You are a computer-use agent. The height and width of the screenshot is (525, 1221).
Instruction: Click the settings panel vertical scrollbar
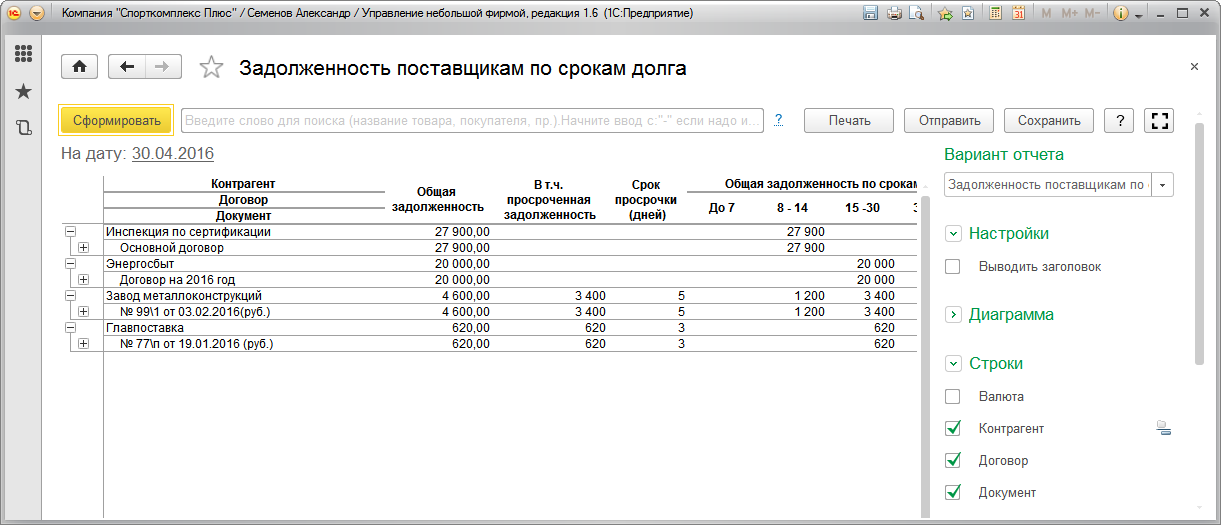(x=1199, y=245)
